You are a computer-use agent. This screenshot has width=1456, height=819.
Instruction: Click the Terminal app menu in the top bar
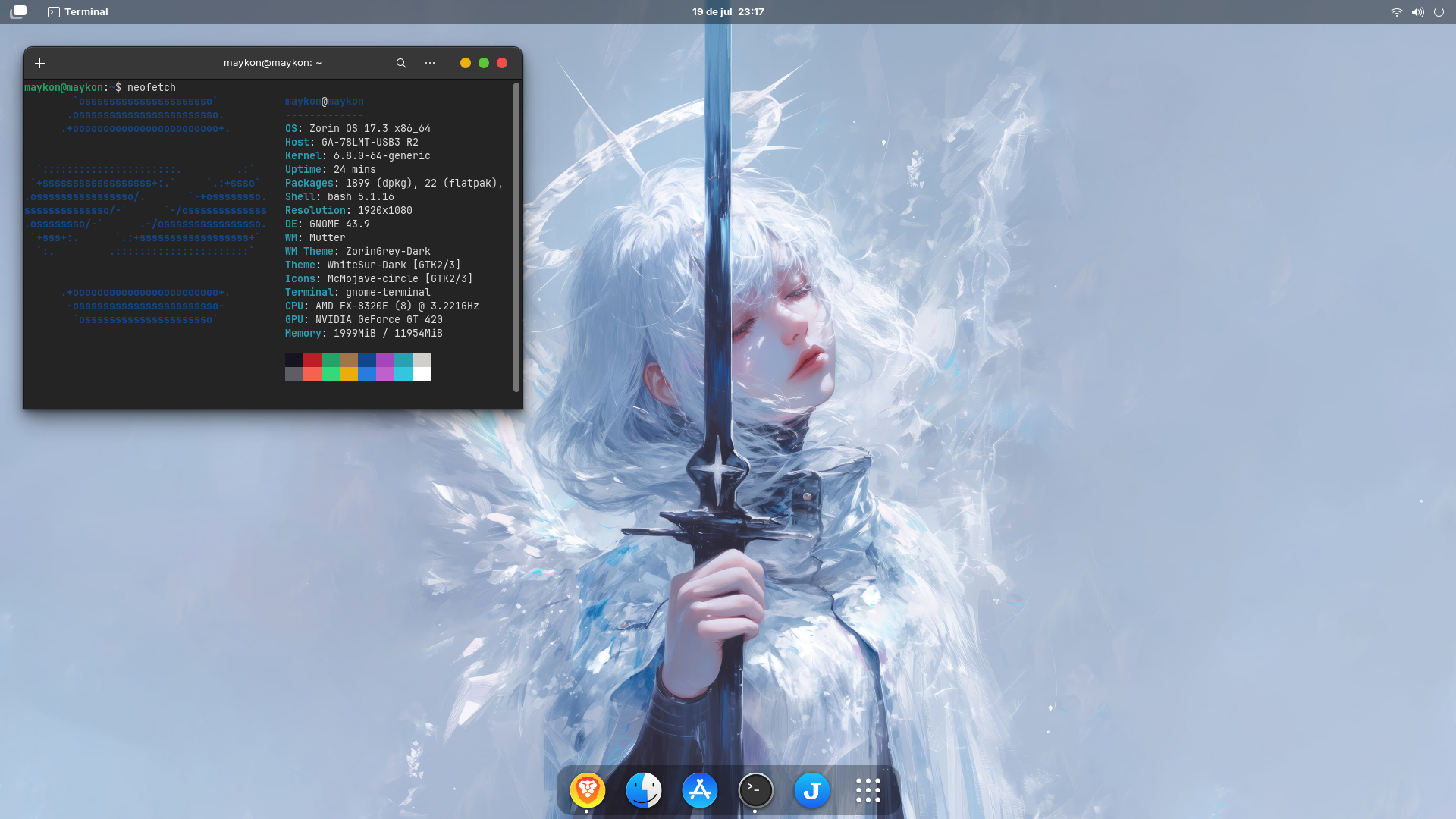pos(78,11)
